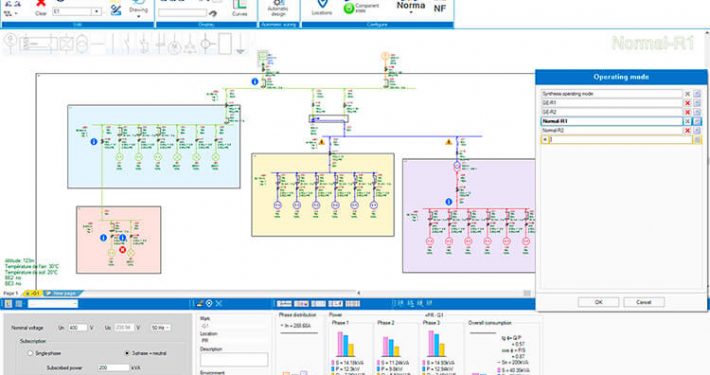
Task: Cancel the Operating mode dialog
Action: click(643, 302)
